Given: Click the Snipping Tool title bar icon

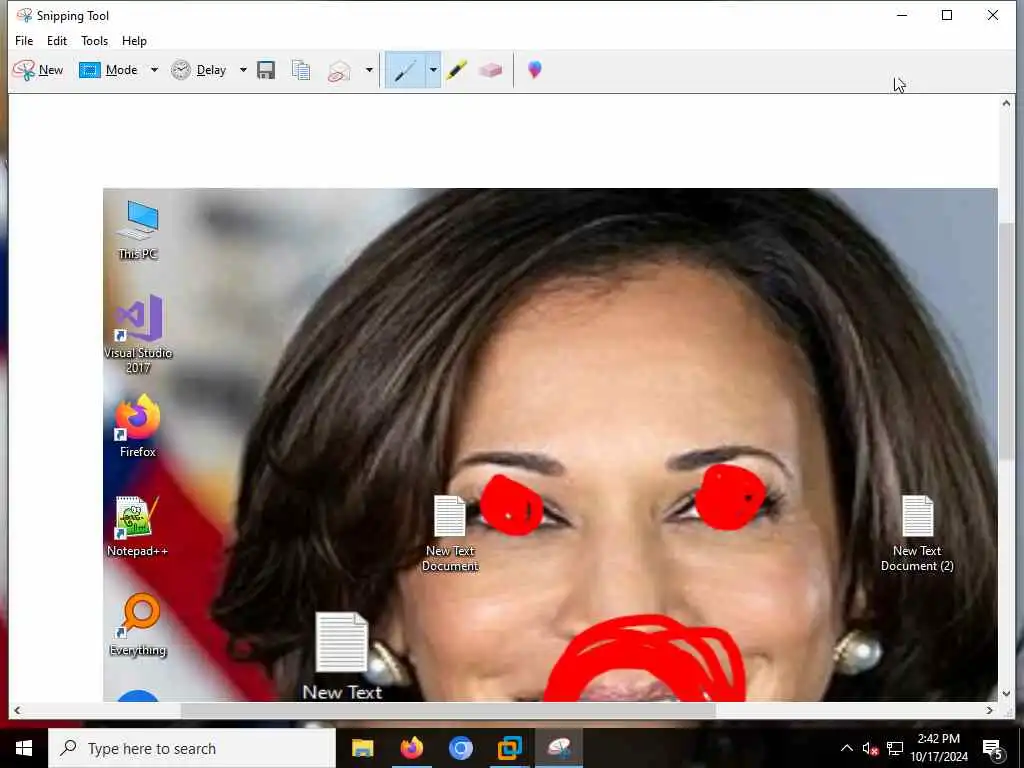Looking at the screenshot, I should tap(24, 15).
